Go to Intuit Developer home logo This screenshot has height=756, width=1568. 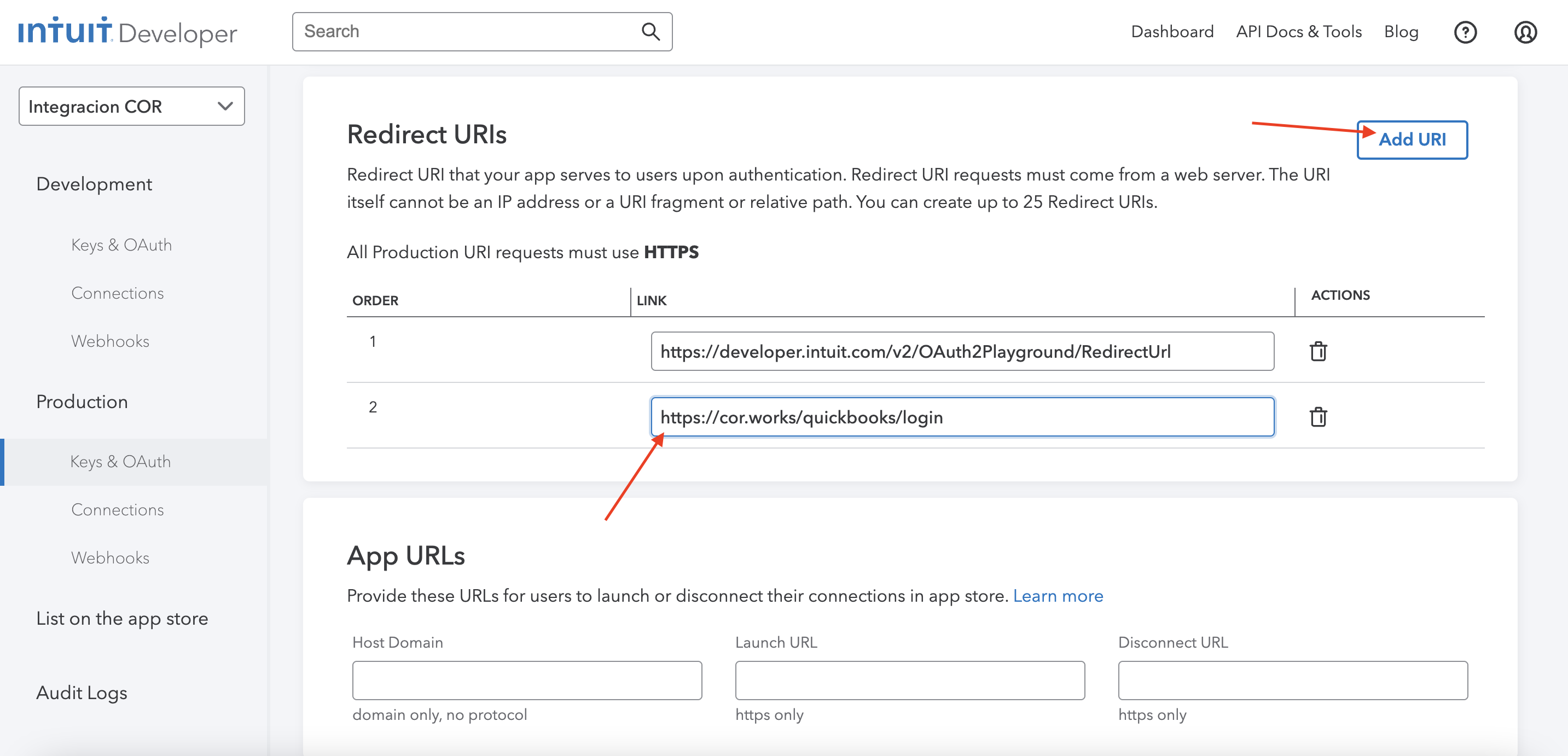(x=127, y=32)
